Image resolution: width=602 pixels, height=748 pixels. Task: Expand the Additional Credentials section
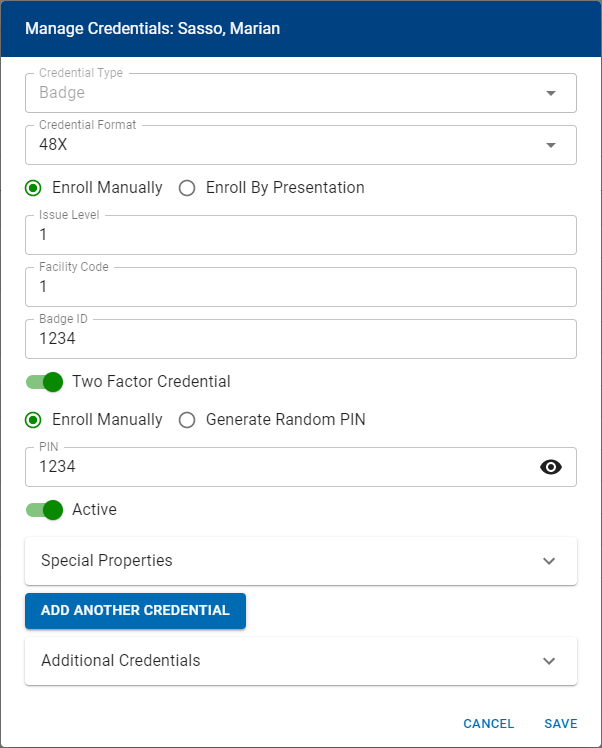tap(548, 661)
